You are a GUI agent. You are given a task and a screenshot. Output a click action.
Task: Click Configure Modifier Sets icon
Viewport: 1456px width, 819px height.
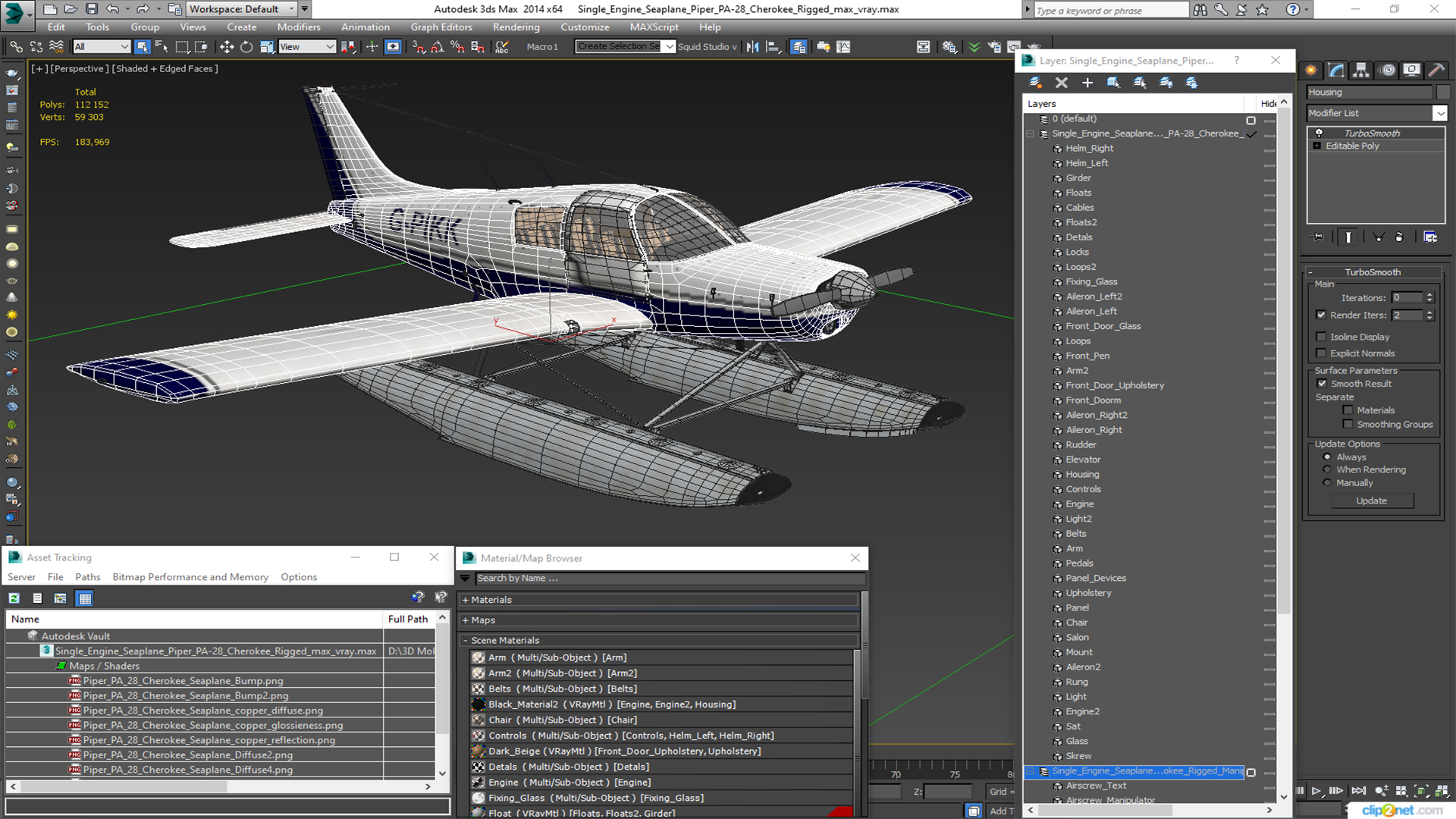click(x=1430, y=237)
